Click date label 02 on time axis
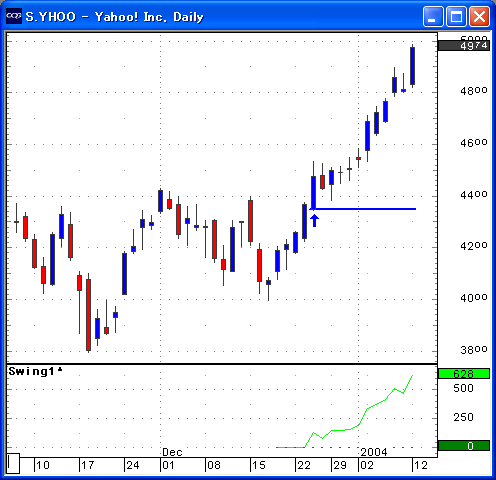Image resolution: width=496 pixels, height=480 pixels. pos(367,465)
